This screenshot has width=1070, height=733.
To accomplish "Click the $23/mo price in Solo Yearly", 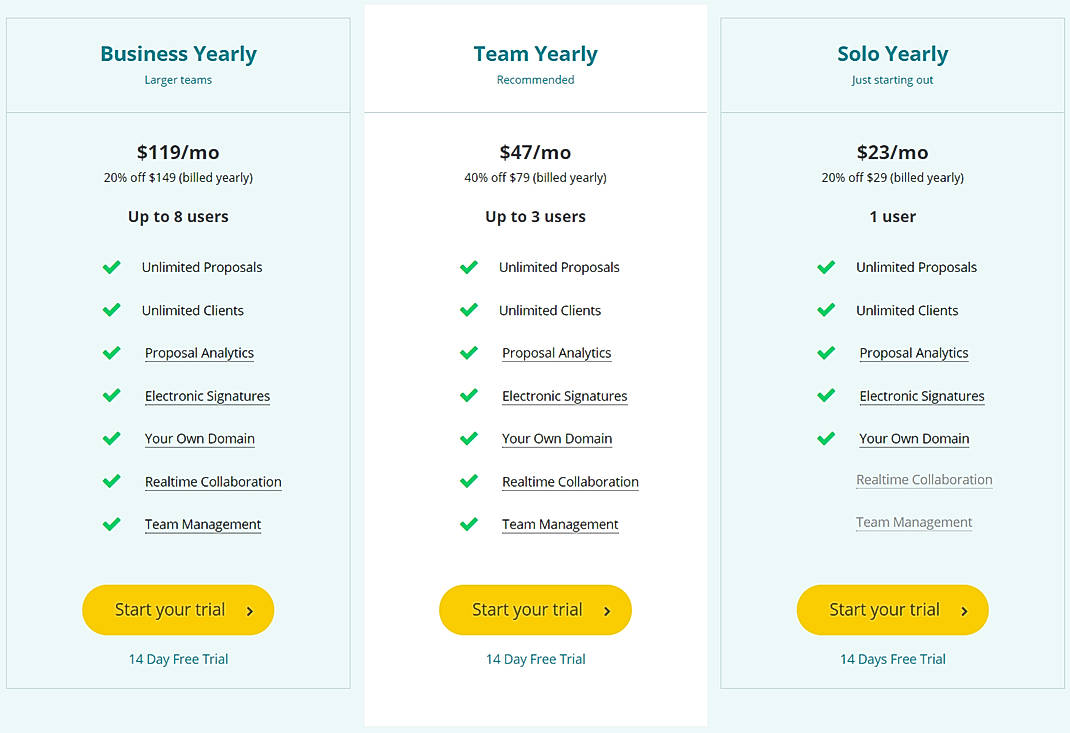I will pos(892,152).
